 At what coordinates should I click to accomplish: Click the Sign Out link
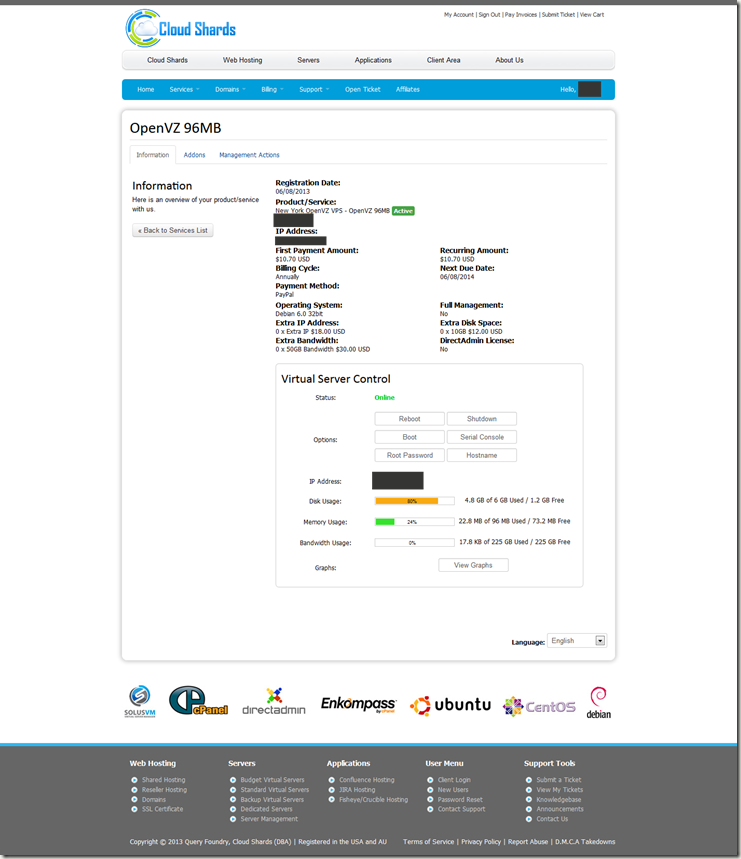point(489,15)
